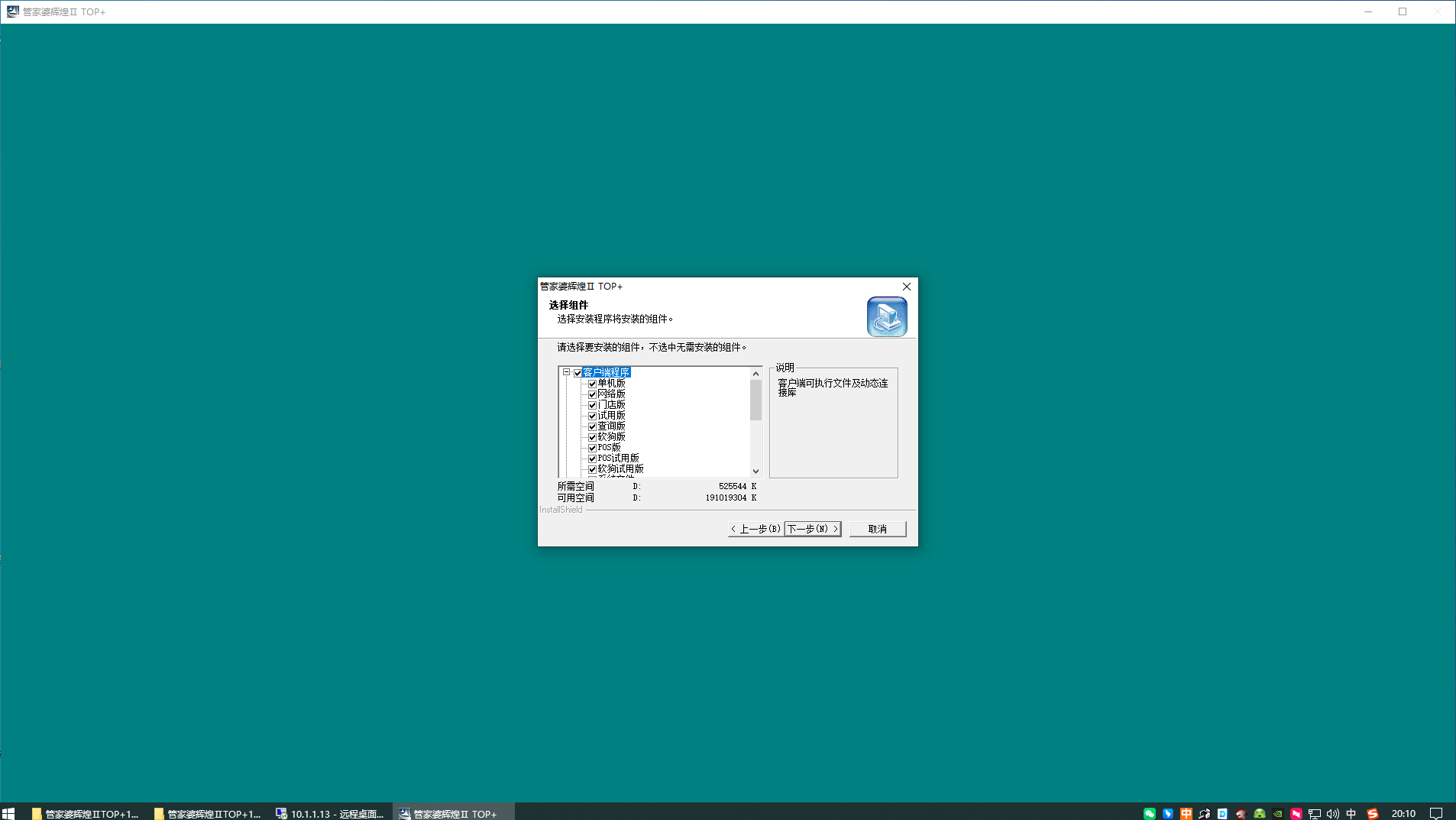Switch to 10.1.1.13 remote desktop taskbar item
The image size is (1456, 820).
[x=331, y=813]
